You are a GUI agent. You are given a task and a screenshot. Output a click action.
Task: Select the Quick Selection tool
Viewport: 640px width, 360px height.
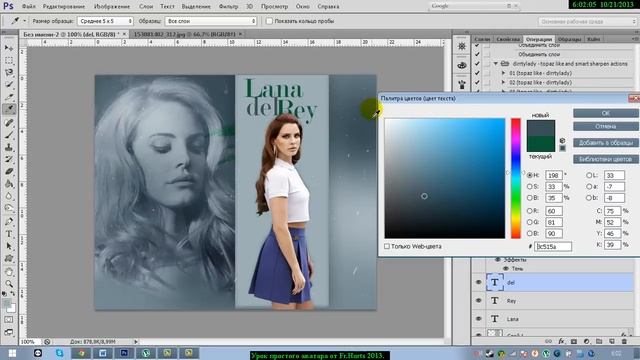pos(9,85)
